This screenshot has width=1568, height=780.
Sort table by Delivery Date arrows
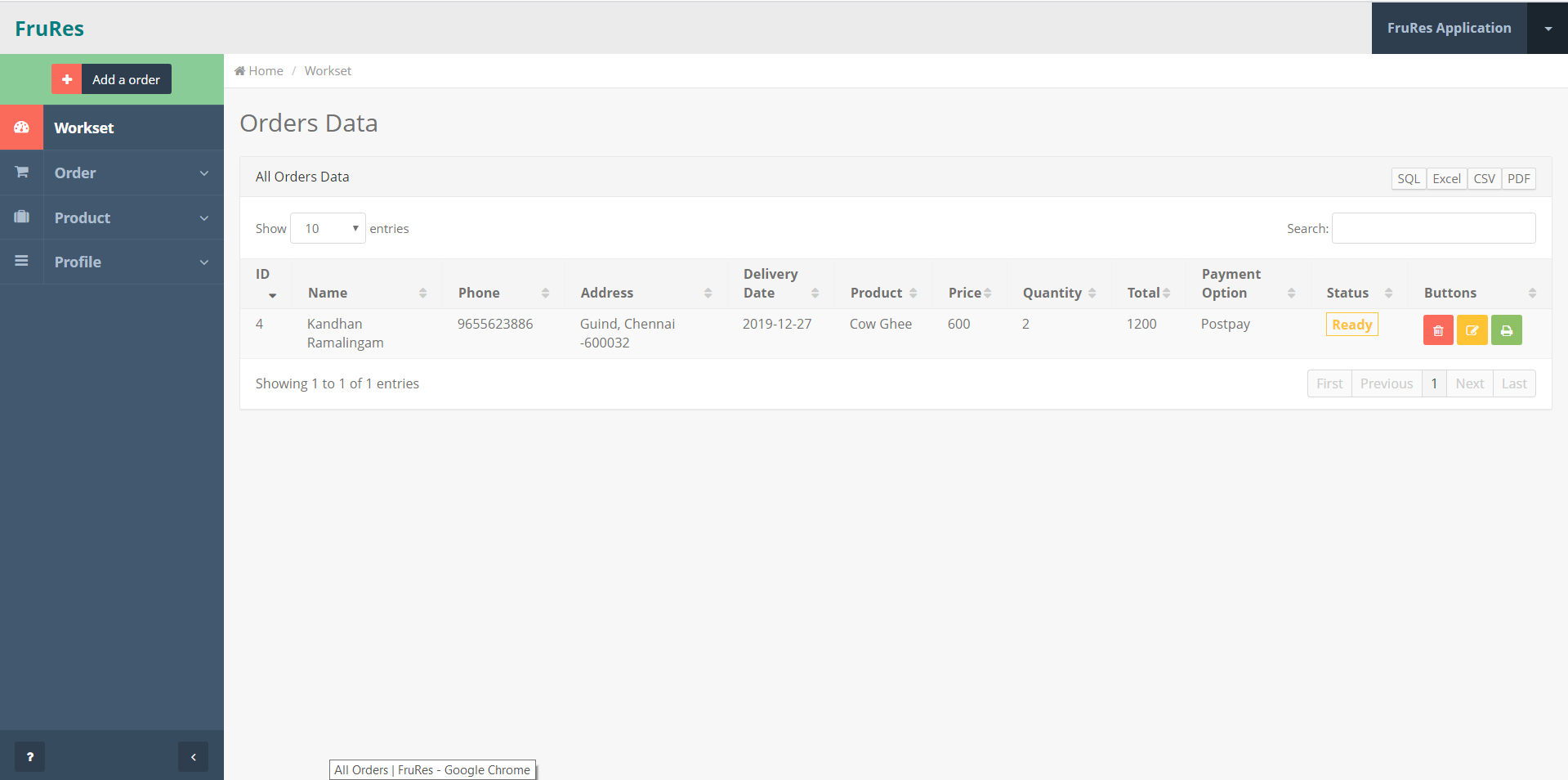pos(815,293)
